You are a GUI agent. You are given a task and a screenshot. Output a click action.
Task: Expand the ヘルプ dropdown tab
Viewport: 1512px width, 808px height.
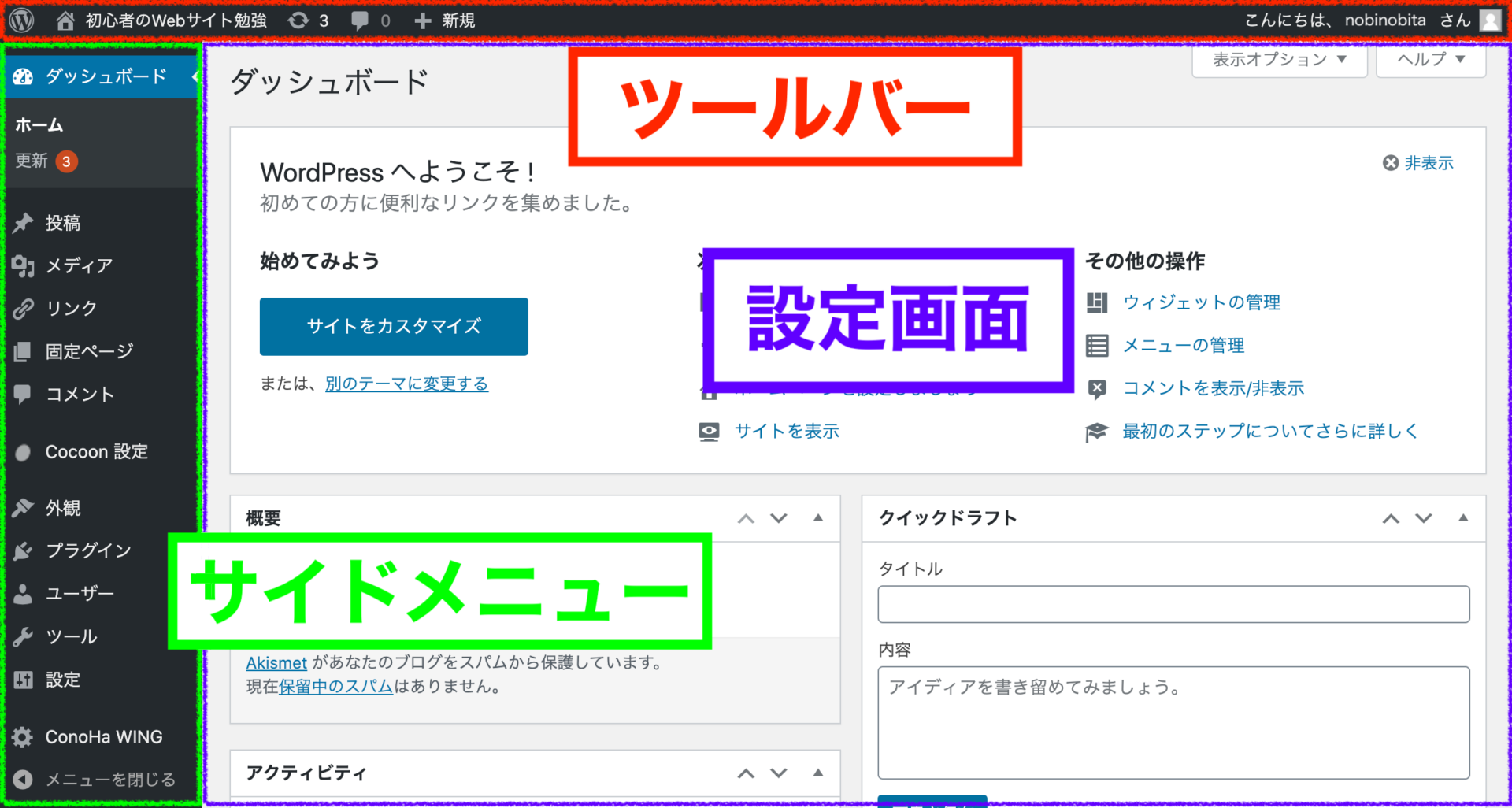pyautogui.click(x=1430, y=60)
